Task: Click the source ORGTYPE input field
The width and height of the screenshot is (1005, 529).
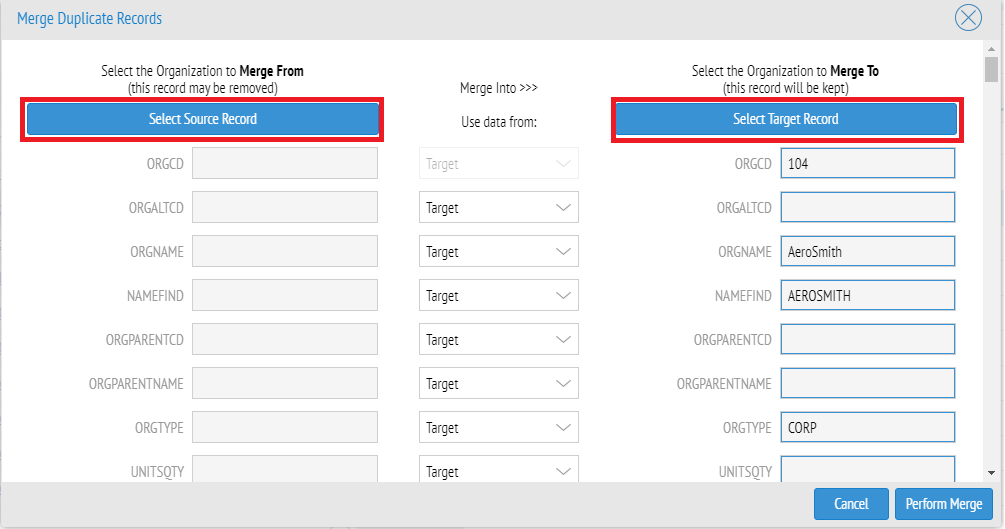Action: (x=285, y=428)
